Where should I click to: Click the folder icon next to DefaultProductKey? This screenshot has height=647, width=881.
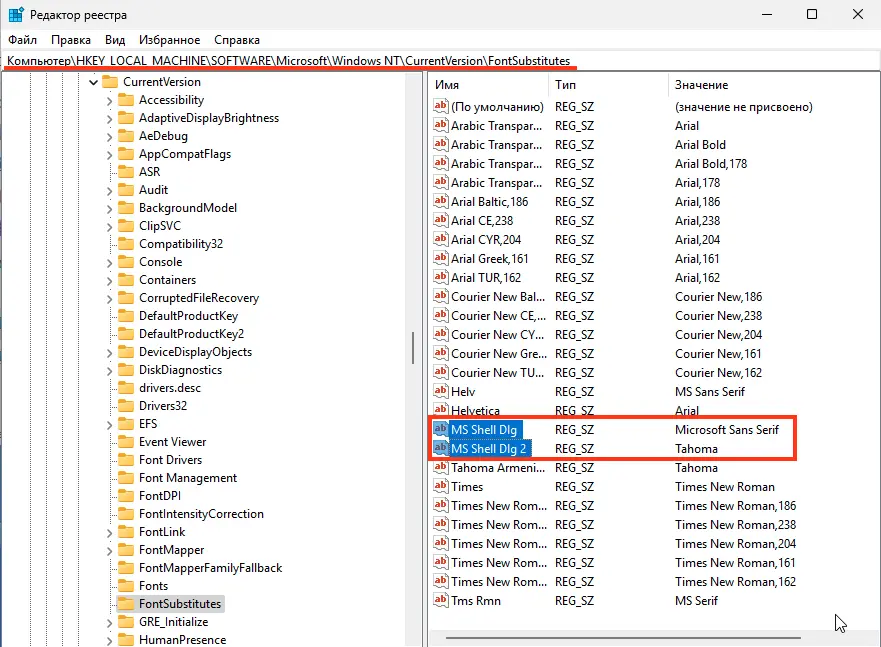tap(126, 316)
